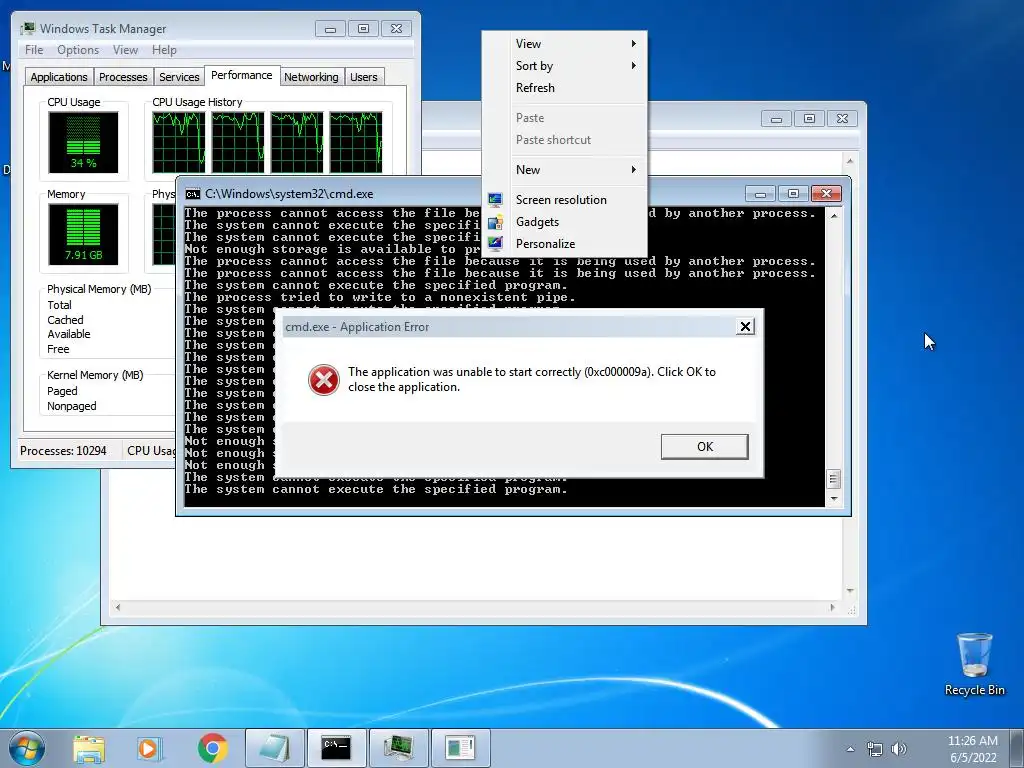The width and height of the screenshot is (1024, 768).
Task: Maximize the Windows Task Manager window
Action: (x=364, y=29)
